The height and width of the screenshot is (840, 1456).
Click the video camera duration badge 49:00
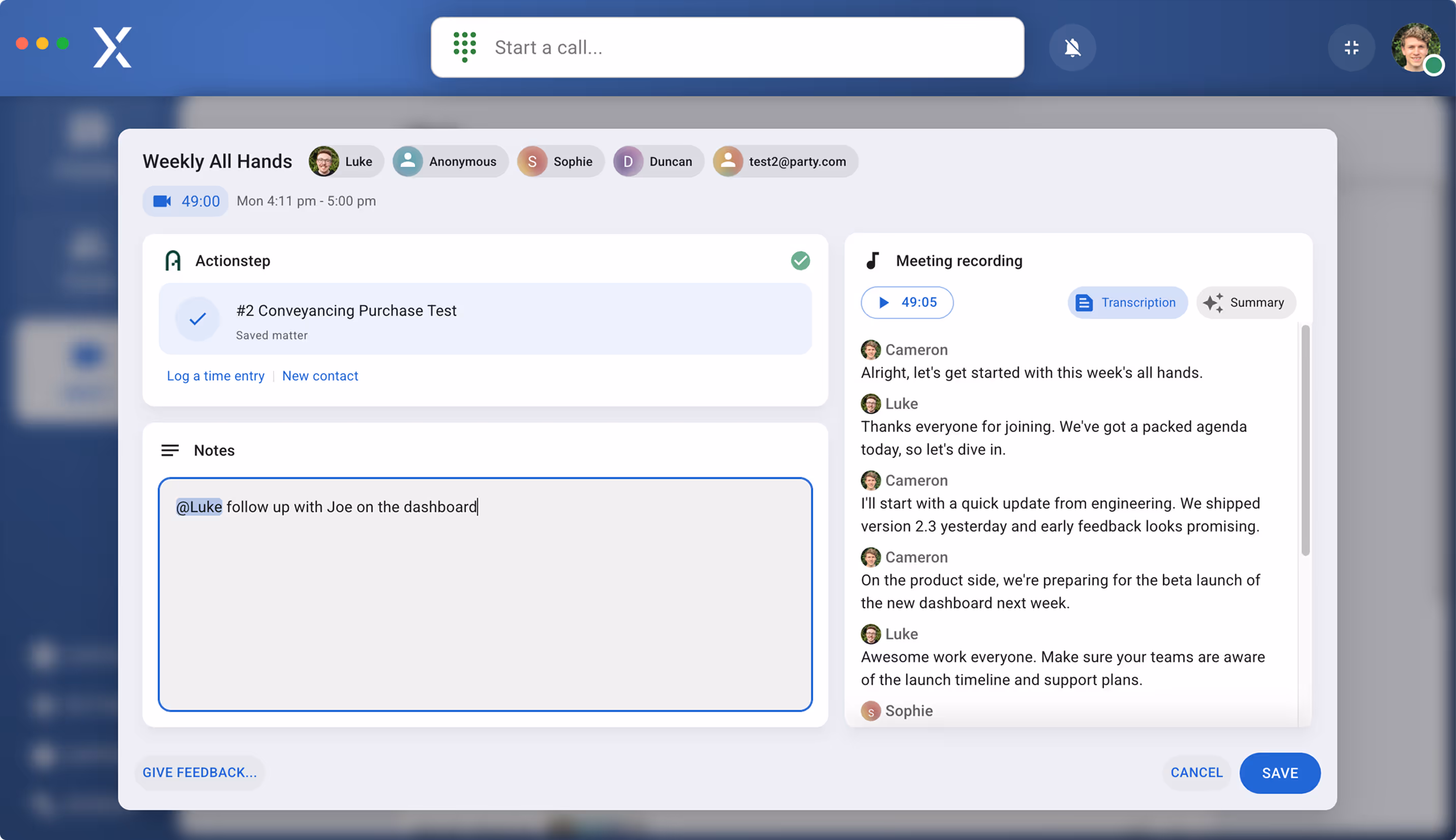coord(186,201)
